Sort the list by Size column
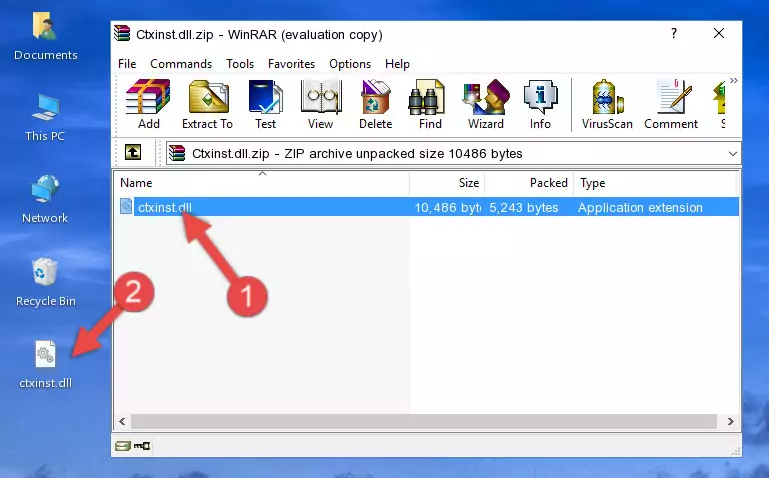This screenshot has width=769, height=478. [447, 183]
